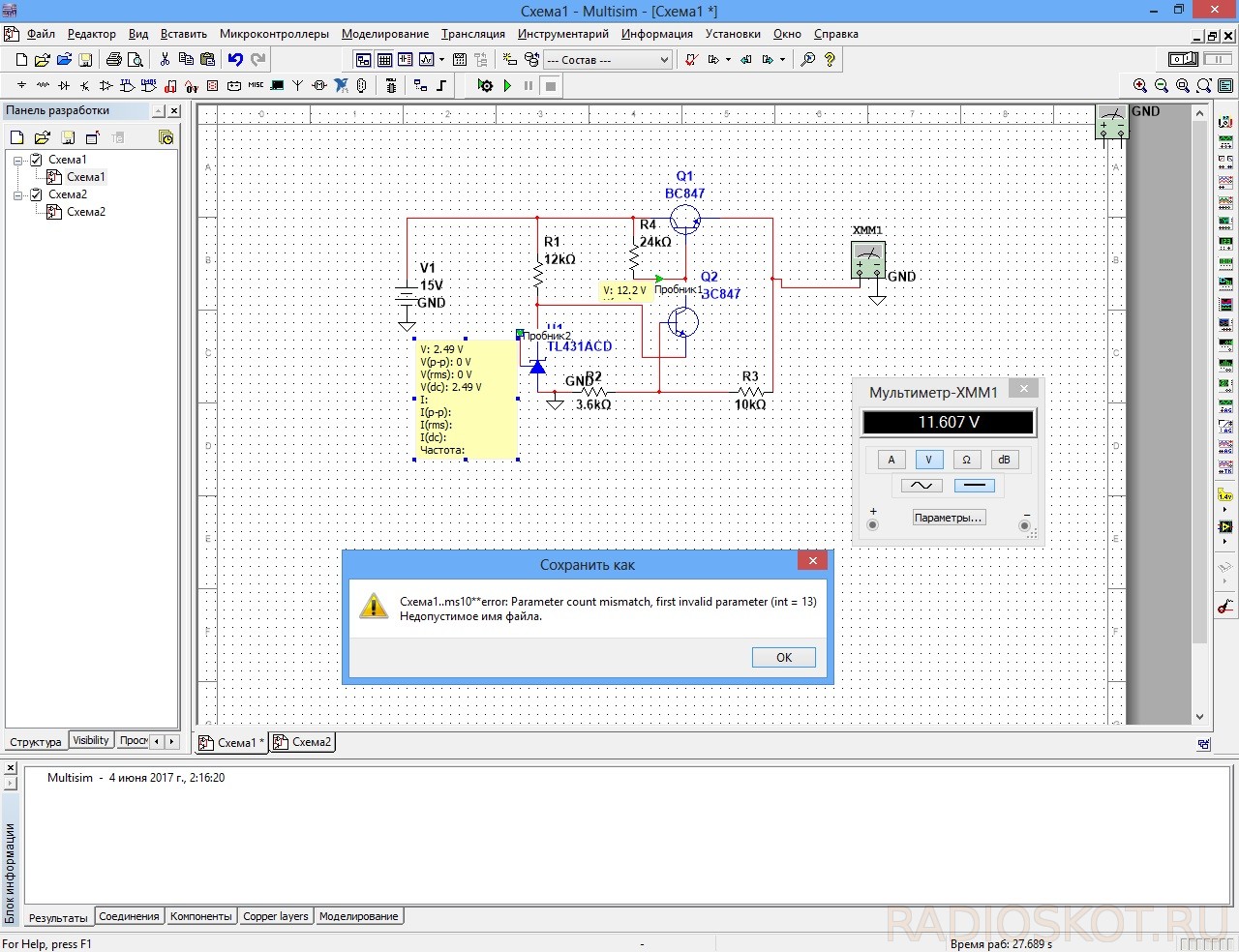Click the Full screen icon
Image resolution: width=1239 pixels, height=952 pixels.
pyautogui.click(x=1225, y=86)
